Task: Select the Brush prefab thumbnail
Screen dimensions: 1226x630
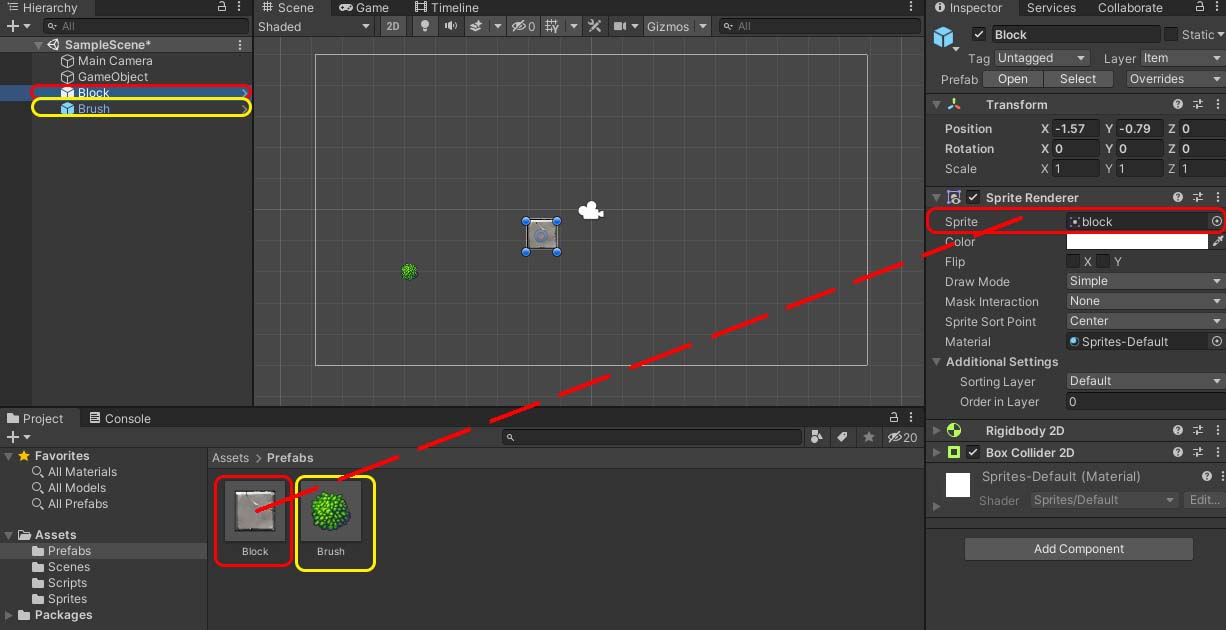Action: [x=331, y=511]
